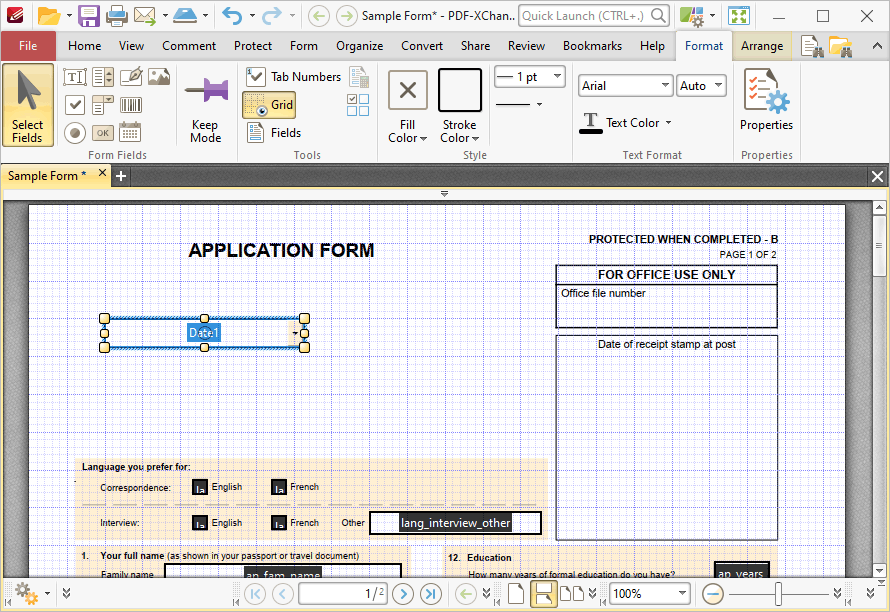Select two pages layout icon
The height and width of the screenshot is (612, 890).
[572, 594]
